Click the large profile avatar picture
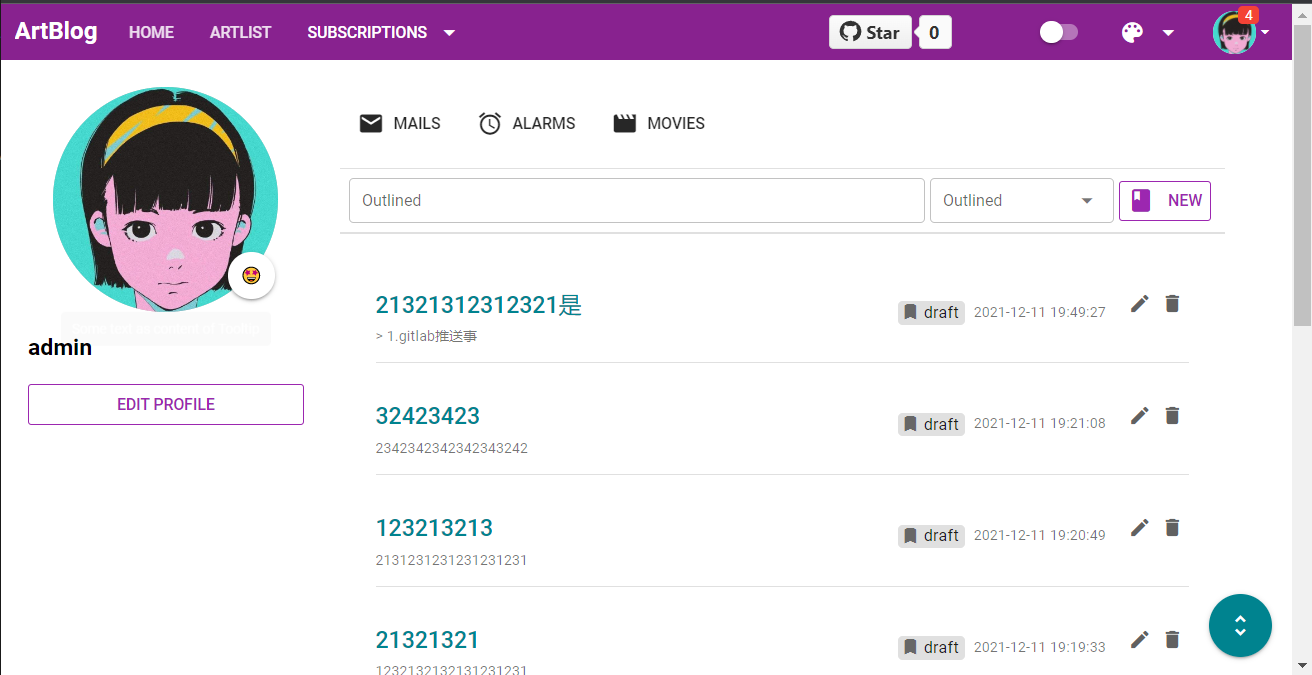The height and width of the screenshot is (675, 1312). point(165,199)
